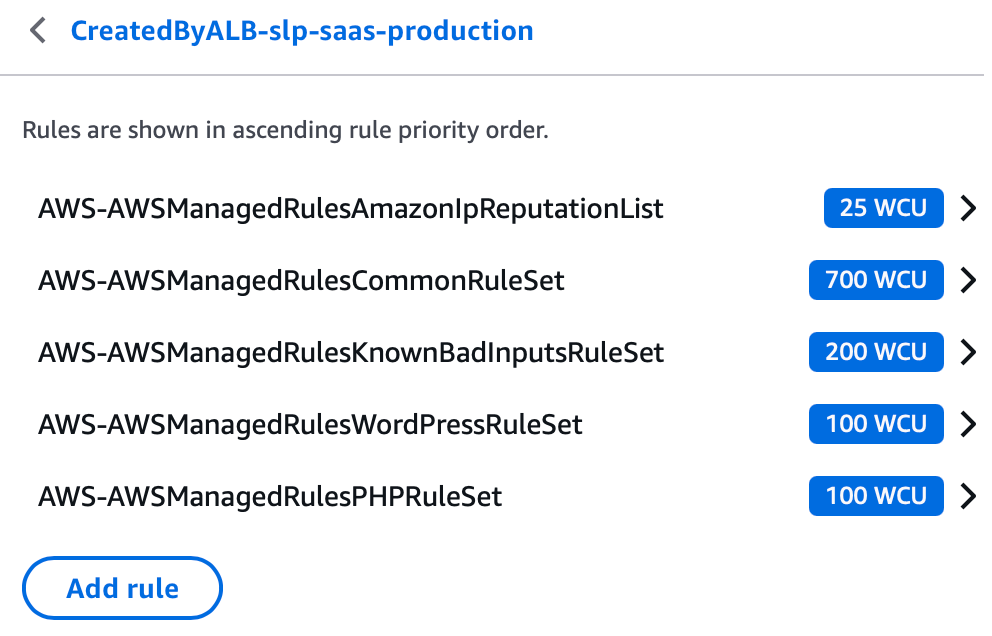Expand chevron for WordPressRuleSet rule
Image resolution: width=992 pixels, height=636 pixels.
[x=967, y=424]
